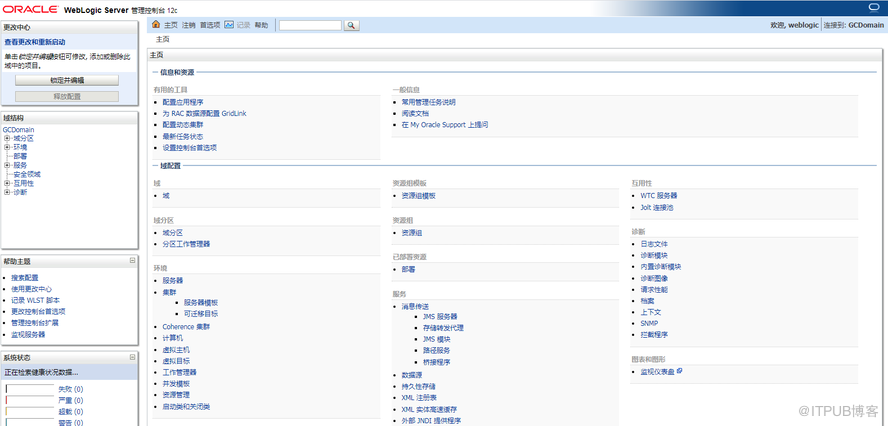Open 服务器 link under 环境

pos(173,280)
